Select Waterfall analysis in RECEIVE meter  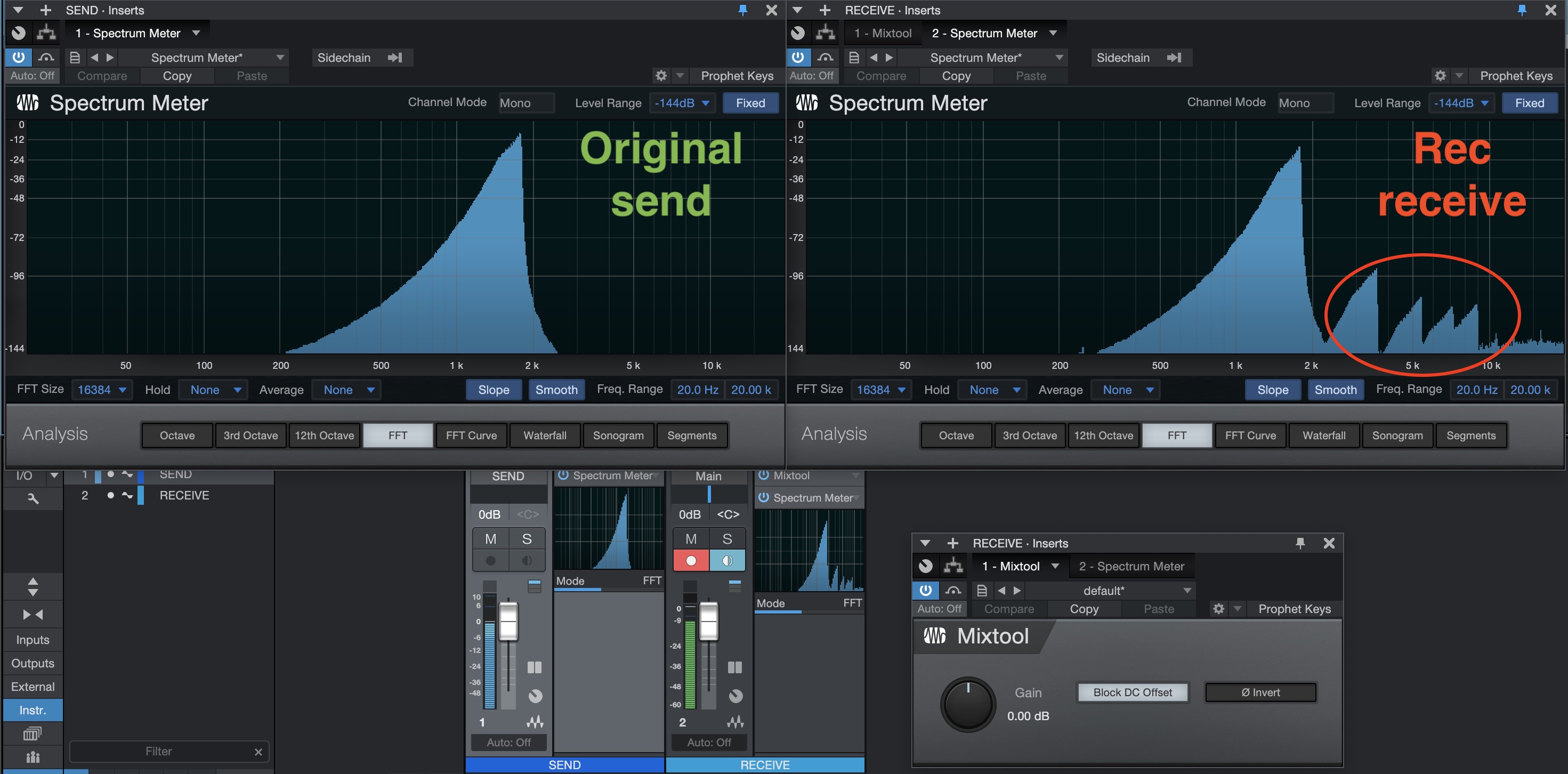[1324, 436]
